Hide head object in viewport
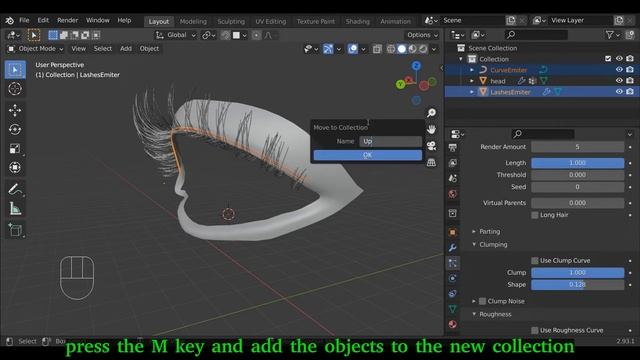The image size is (640, 360). click(x=619, y=81)
